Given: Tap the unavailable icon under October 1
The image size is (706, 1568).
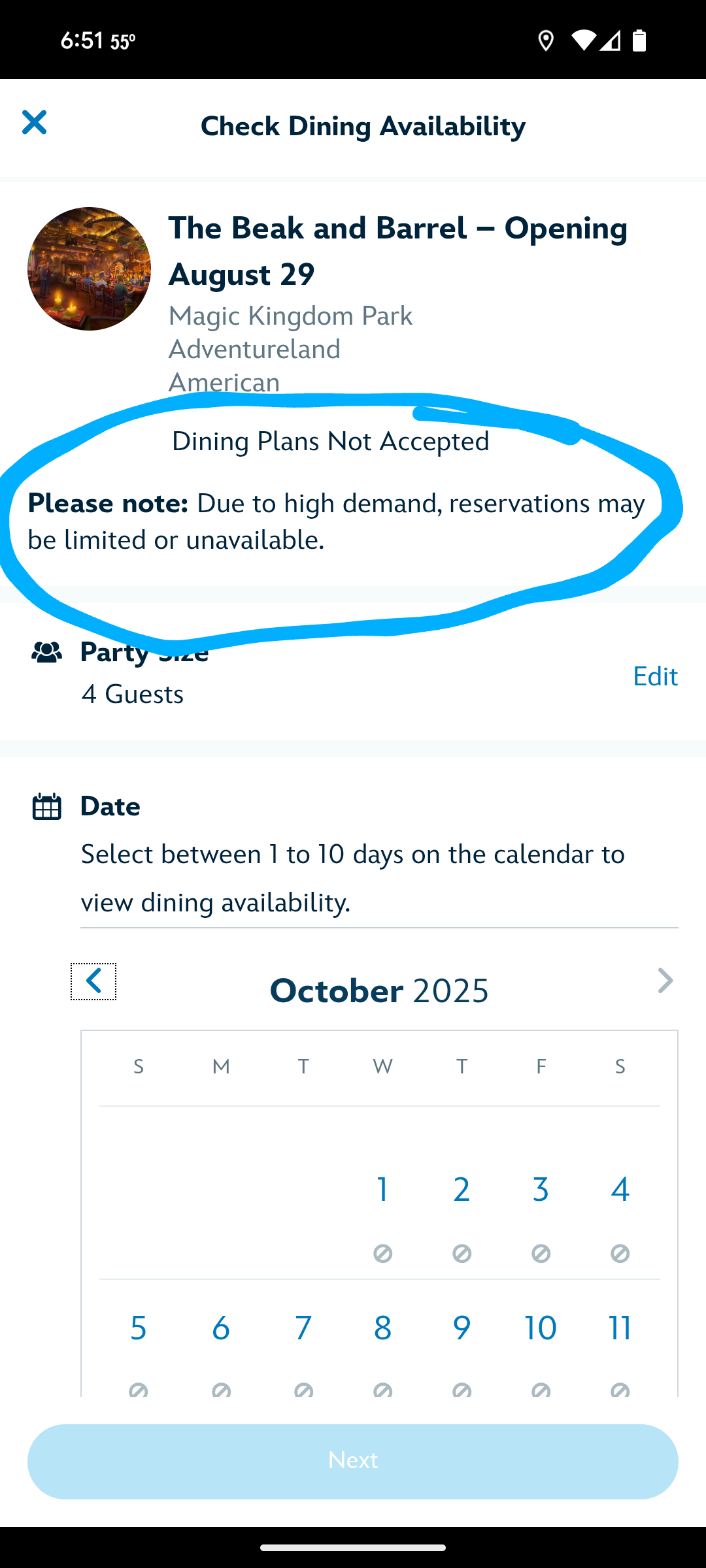Looking at the screenshot, I should [x=383, y=1253].
